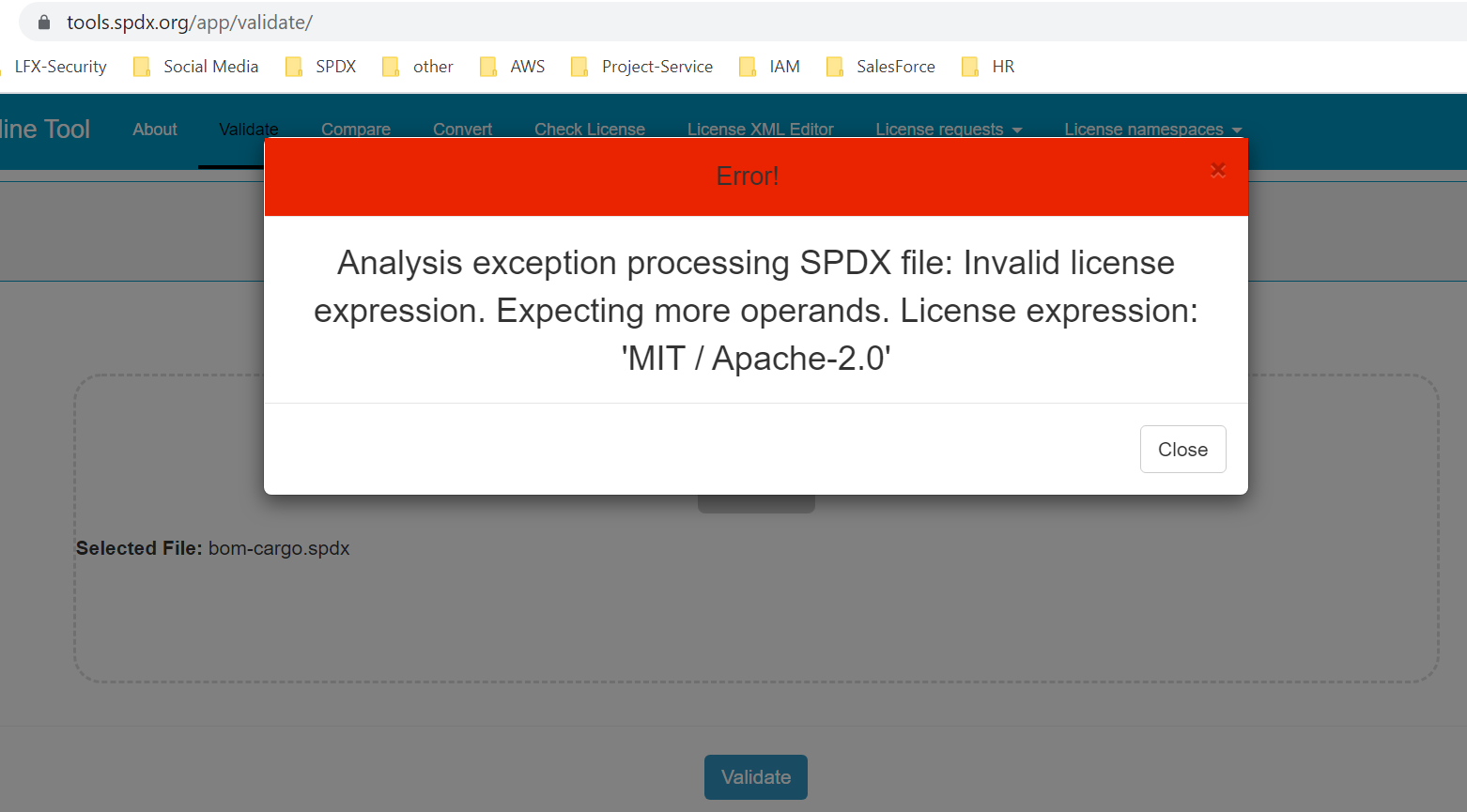Image resolution: width=1467 pixels, height=812 pixels.
Task: Open the License XML Editor tab
Action: point(760,129)
